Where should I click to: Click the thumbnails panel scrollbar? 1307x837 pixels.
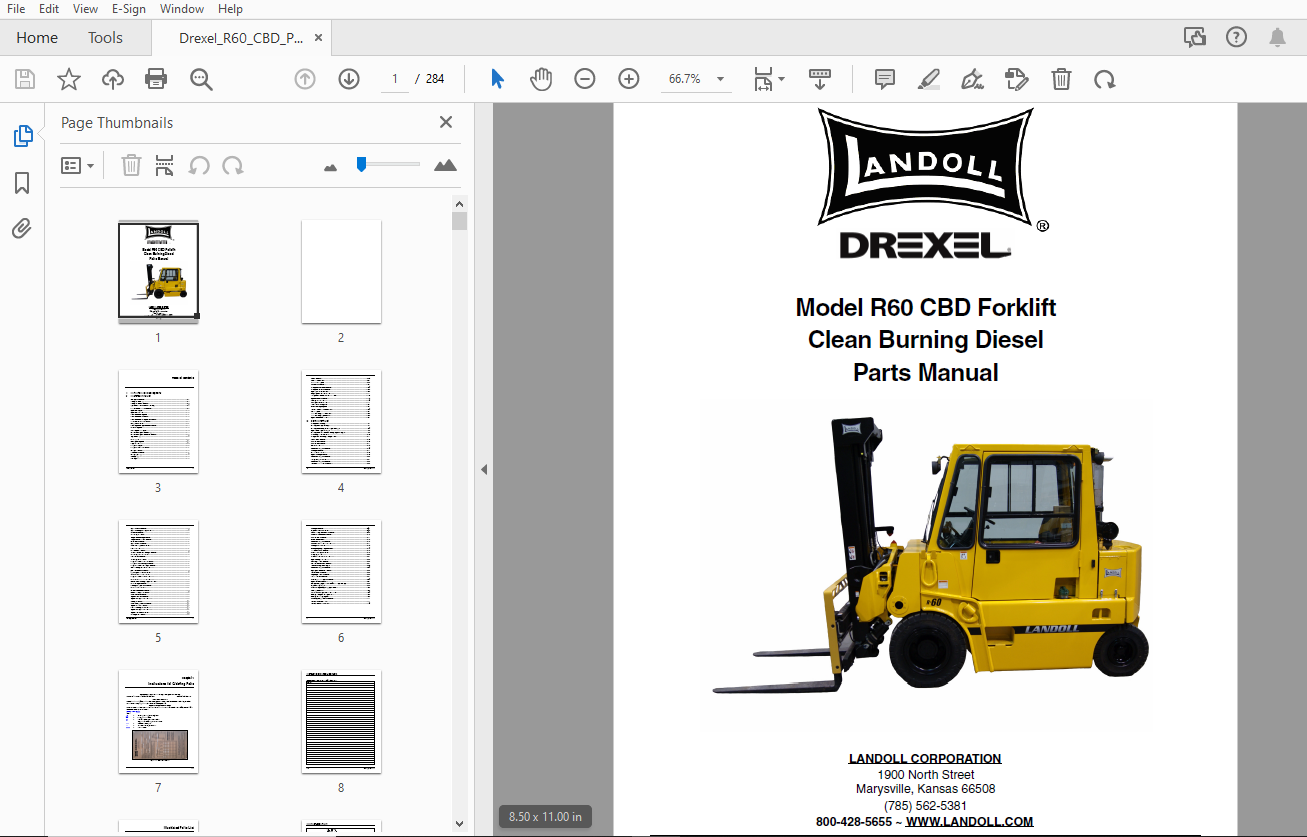459,221
